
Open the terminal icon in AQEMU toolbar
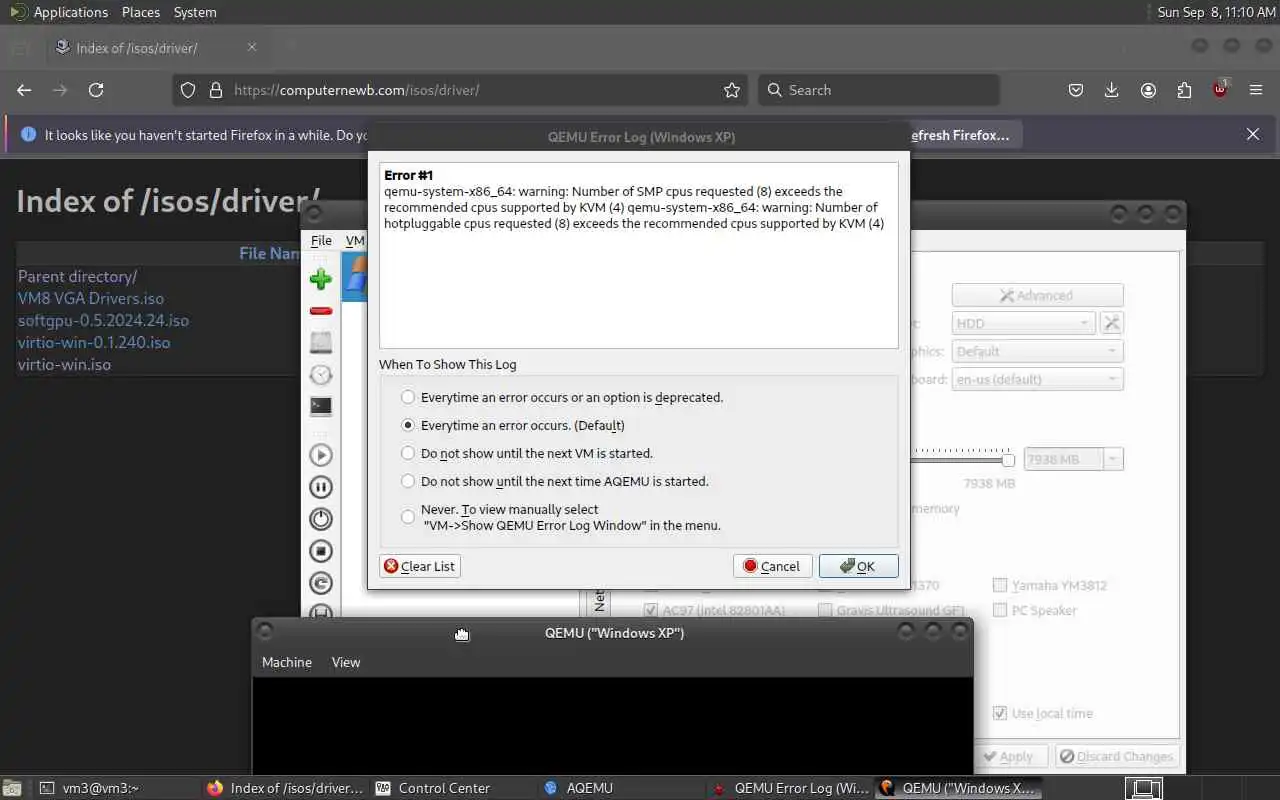point(321,406)
